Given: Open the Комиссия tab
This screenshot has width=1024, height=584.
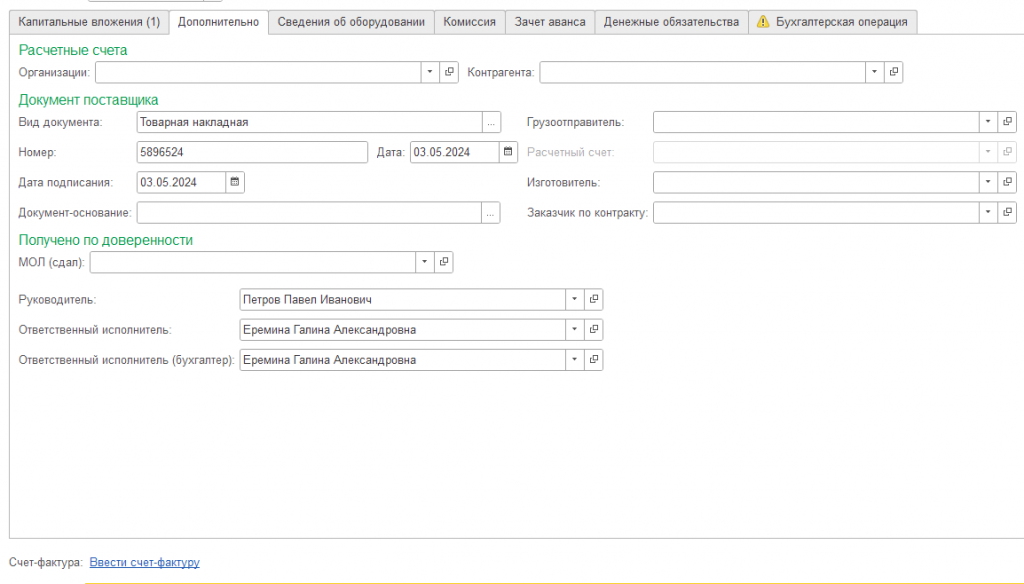Looking at the screenshot, I should tap(470, 22).
